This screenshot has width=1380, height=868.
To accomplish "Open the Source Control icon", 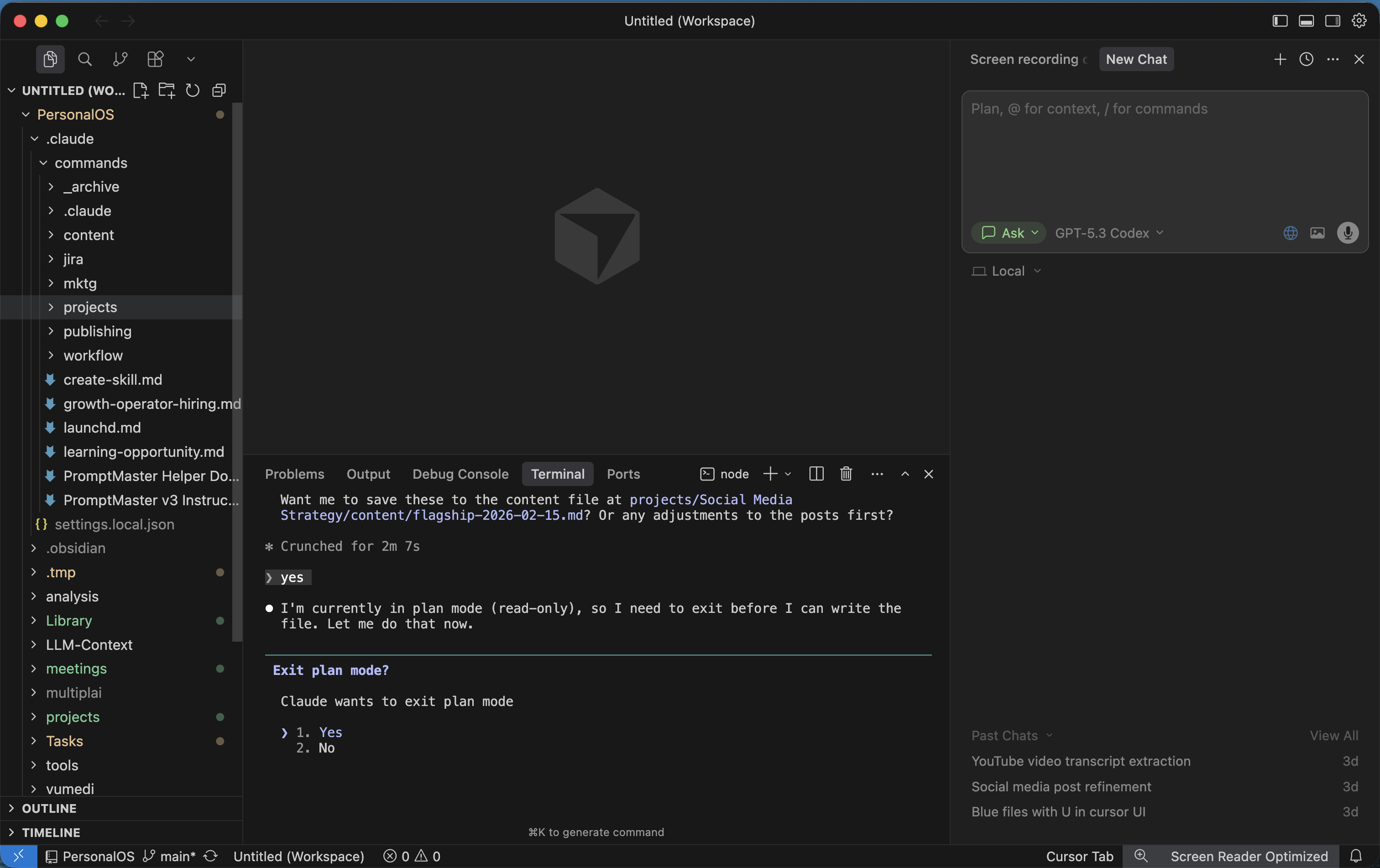I will pyautogui.click(x=120, y=59).
